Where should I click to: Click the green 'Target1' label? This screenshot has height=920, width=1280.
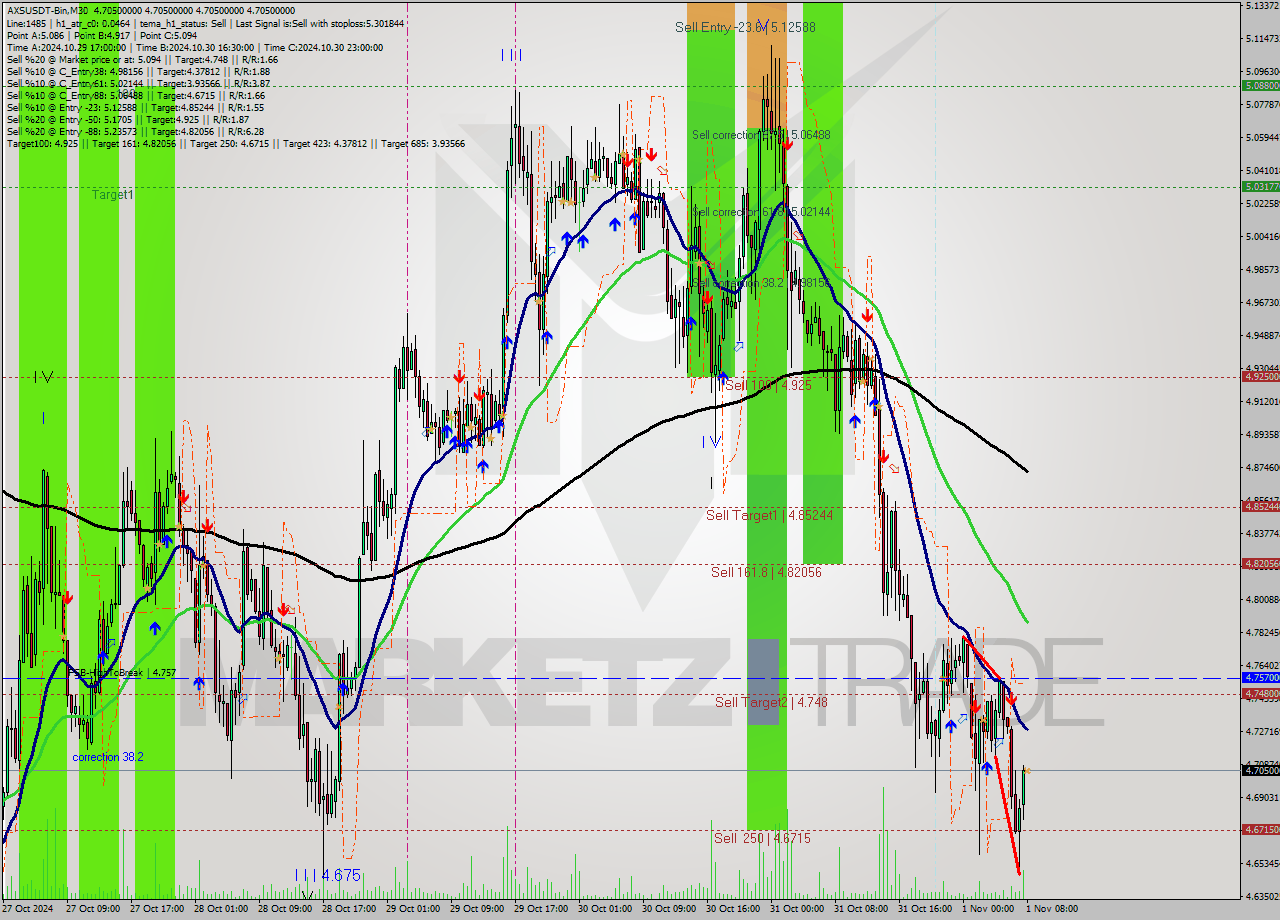(112, 195)
